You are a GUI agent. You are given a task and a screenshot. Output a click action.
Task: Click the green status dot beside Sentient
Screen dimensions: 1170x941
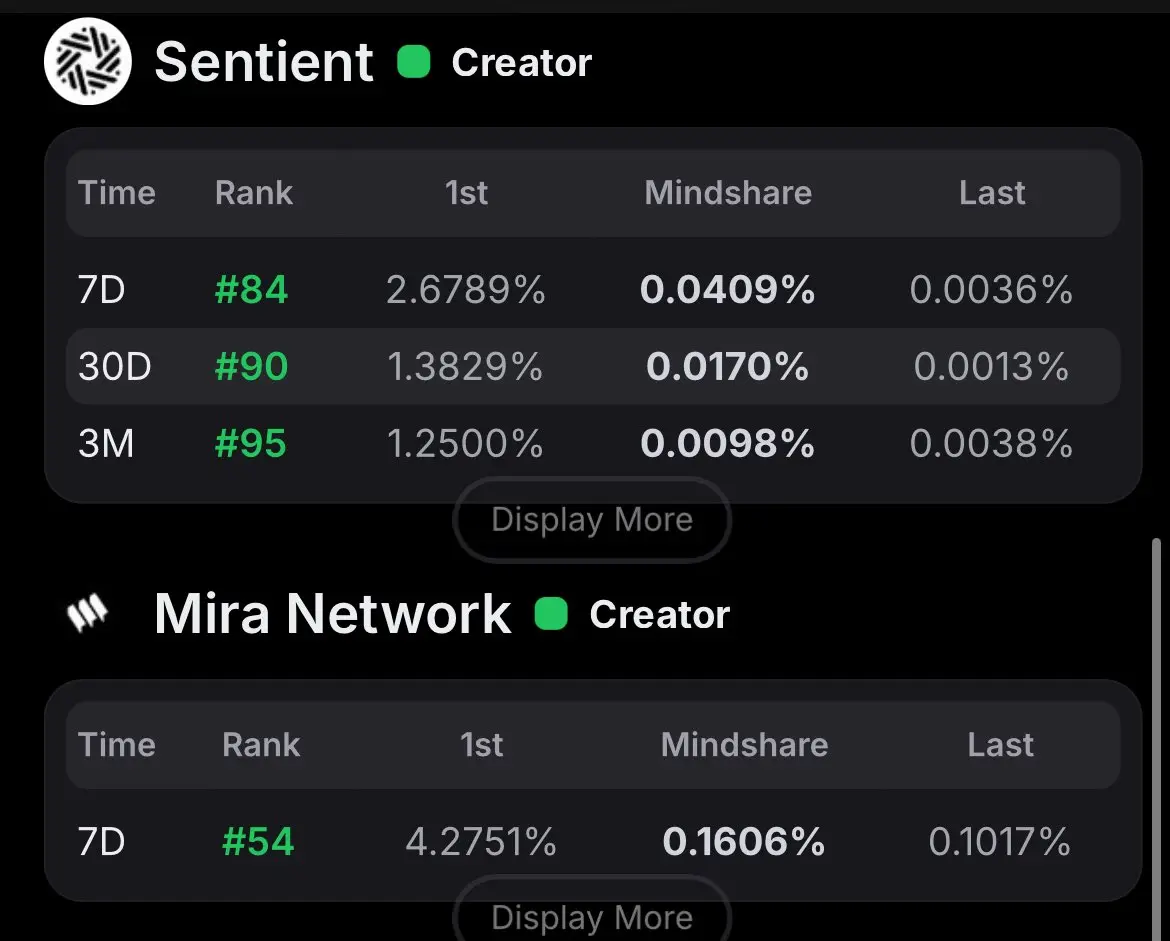pyautogui.click(x=414, y=62)
